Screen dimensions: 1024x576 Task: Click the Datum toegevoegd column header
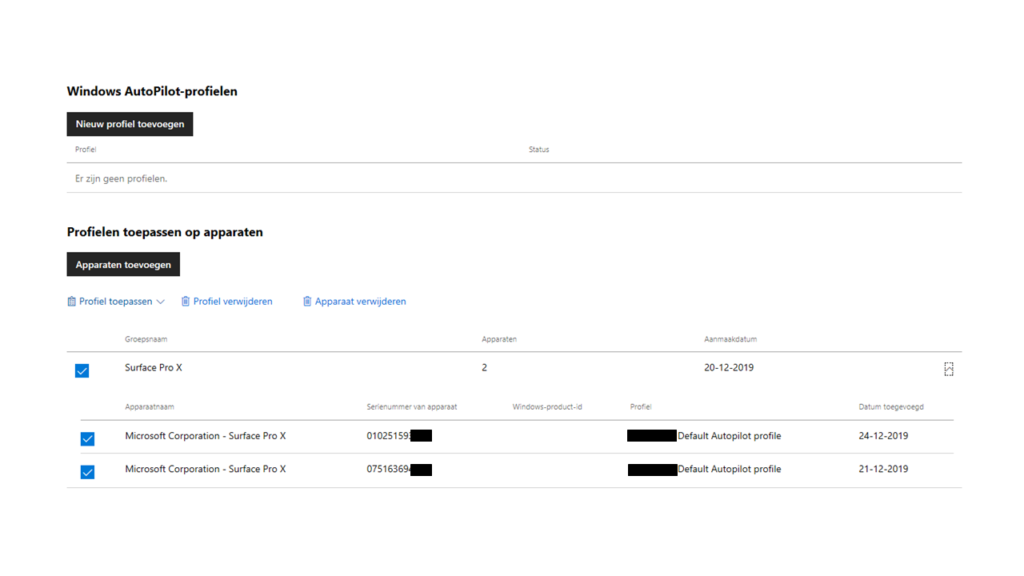[891, 407]
